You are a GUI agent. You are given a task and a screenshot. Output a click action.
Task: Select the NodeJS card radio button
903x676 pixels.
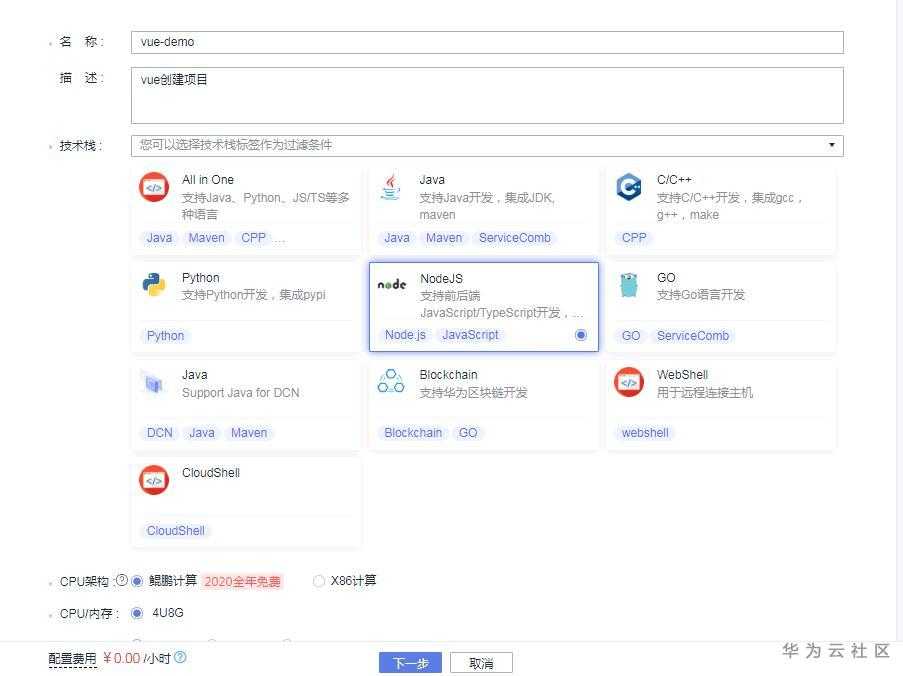tap(581, 335)
